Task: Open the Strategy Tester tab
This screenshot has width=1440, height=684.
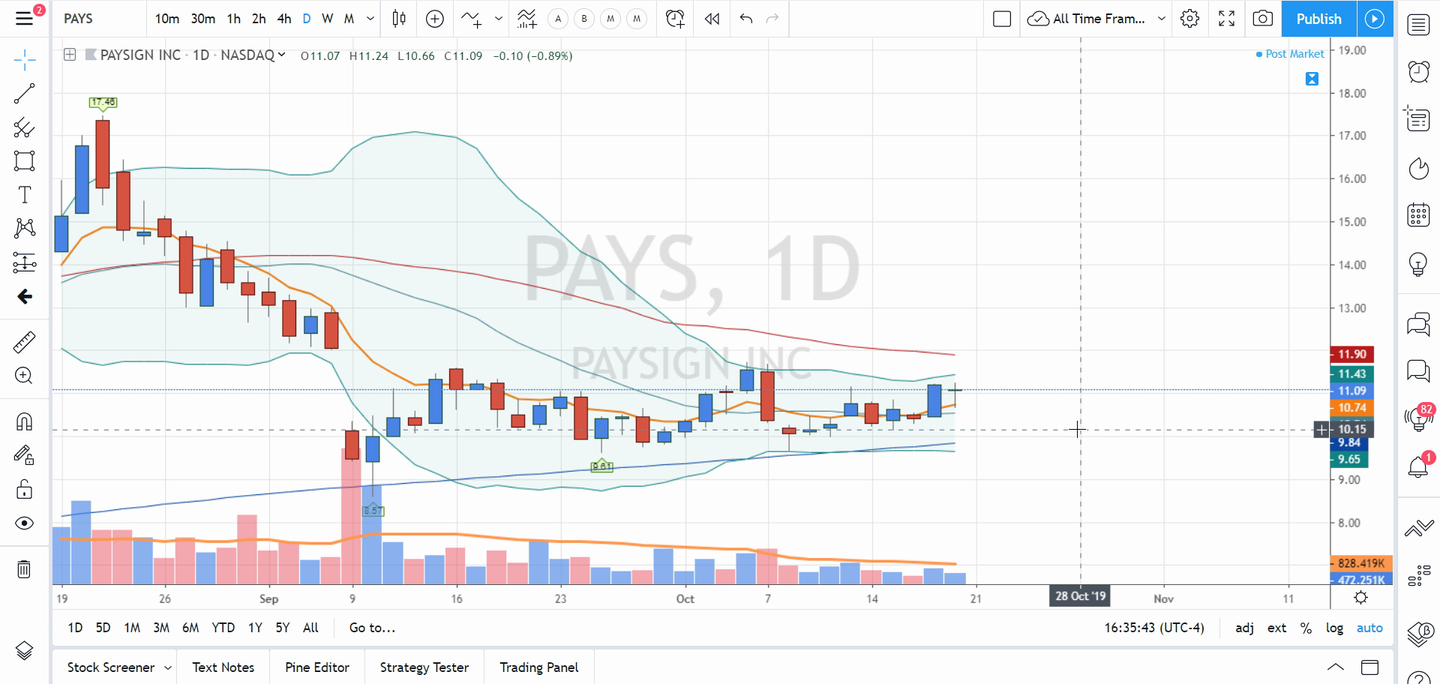Action: (424, 667)
